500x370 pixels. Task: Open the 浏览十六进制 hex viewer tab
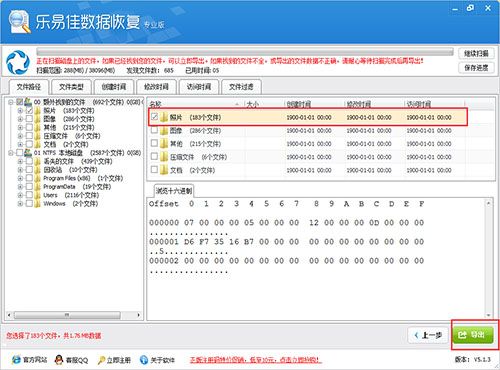(174, 191)
